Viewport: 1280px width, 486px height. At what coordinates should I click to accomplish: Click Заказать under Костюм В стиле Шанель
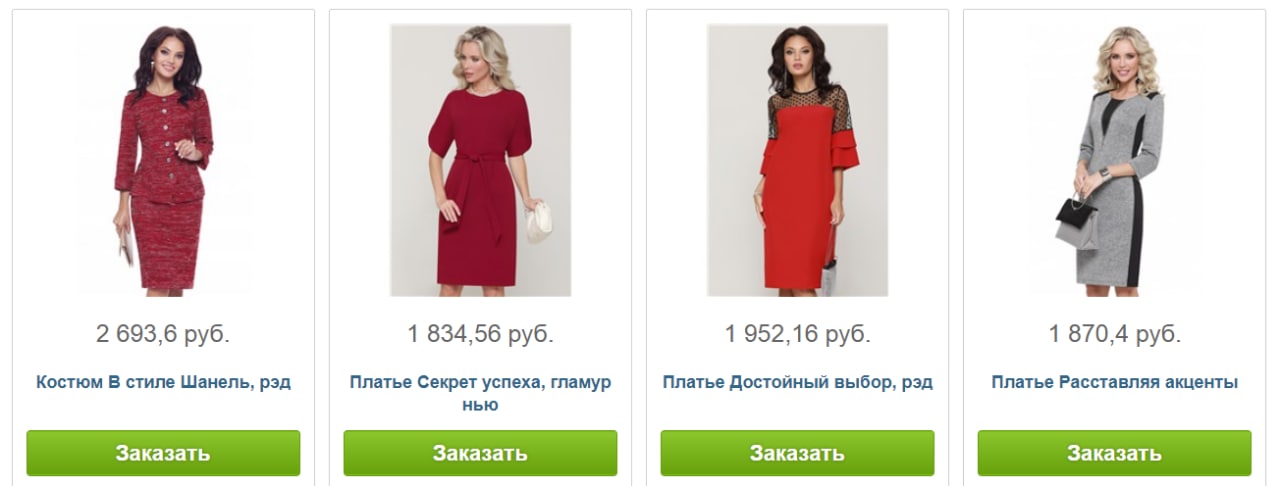[x=163, y=453]
